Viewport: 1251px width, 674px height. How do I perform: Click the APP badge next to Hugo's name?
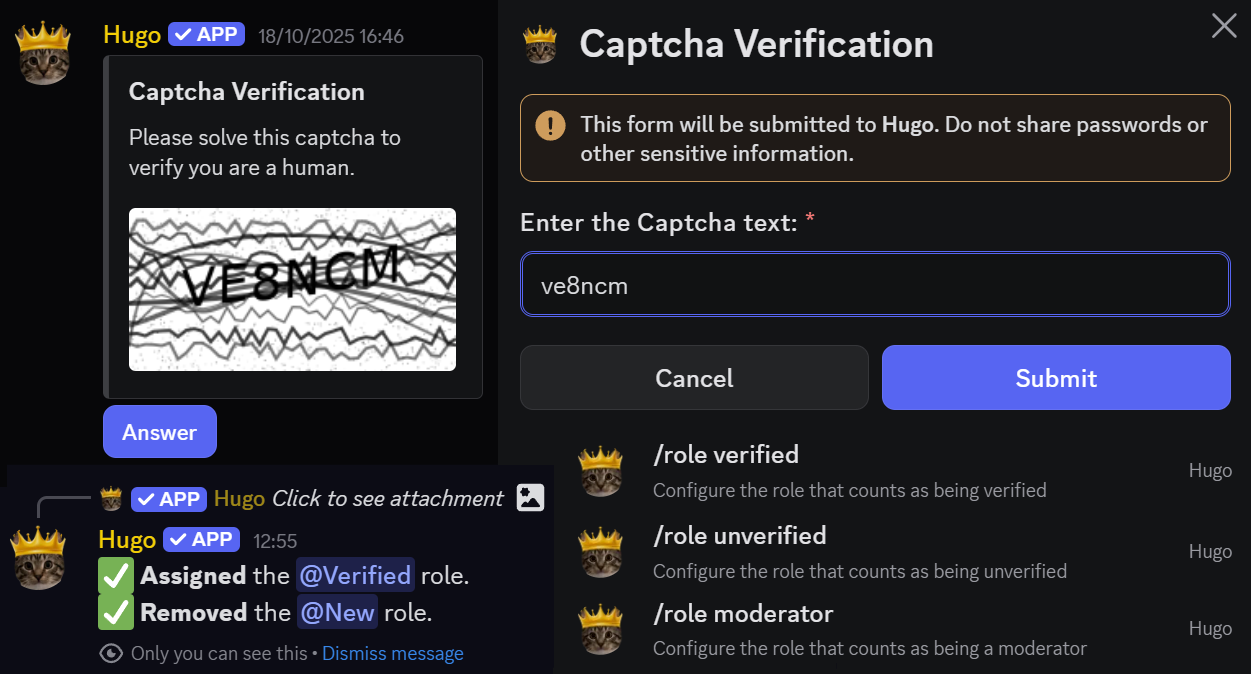[206, 33]
